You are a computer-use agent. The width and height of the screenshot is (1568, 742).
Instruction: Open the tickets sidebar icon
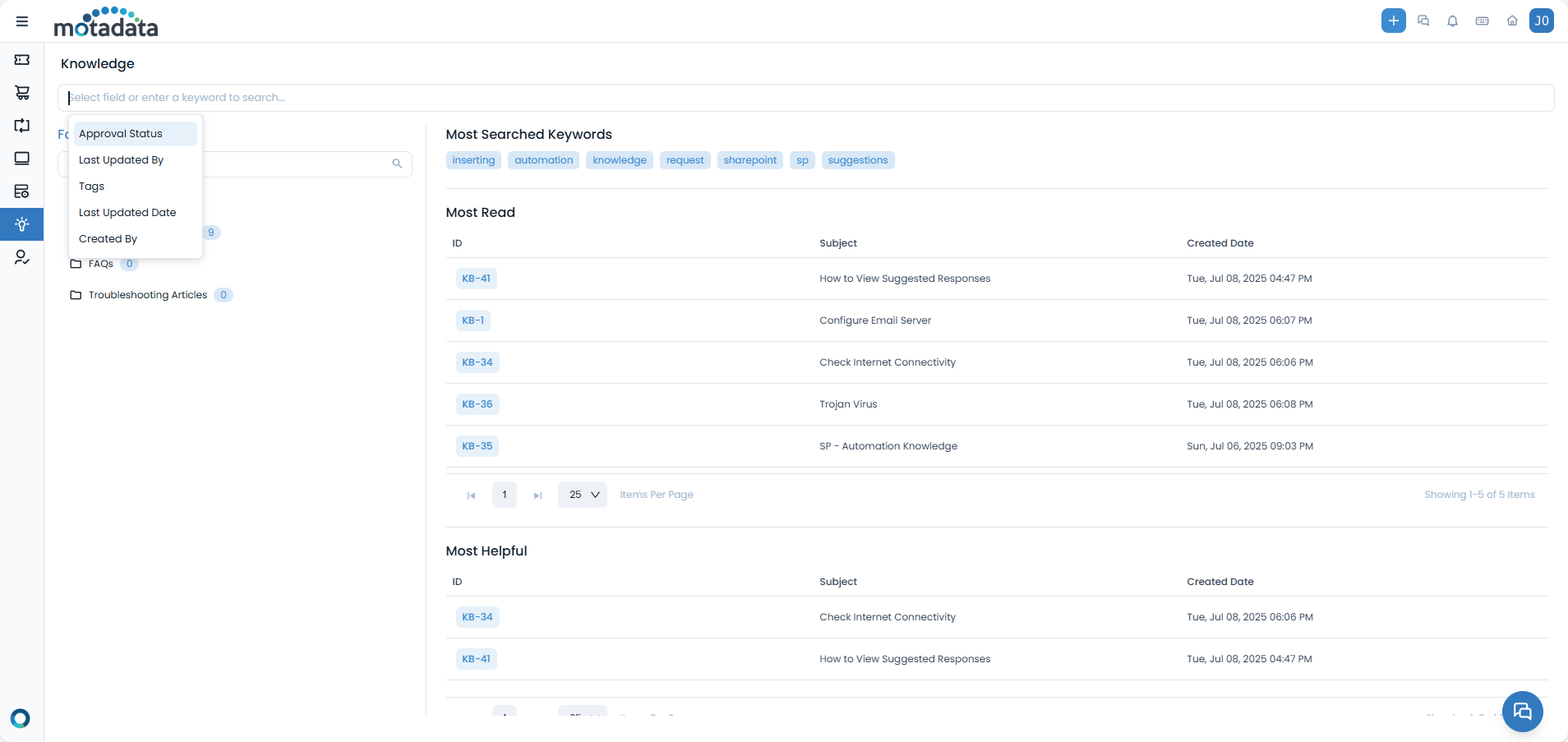pyautogui.click(x=22, y=60)
